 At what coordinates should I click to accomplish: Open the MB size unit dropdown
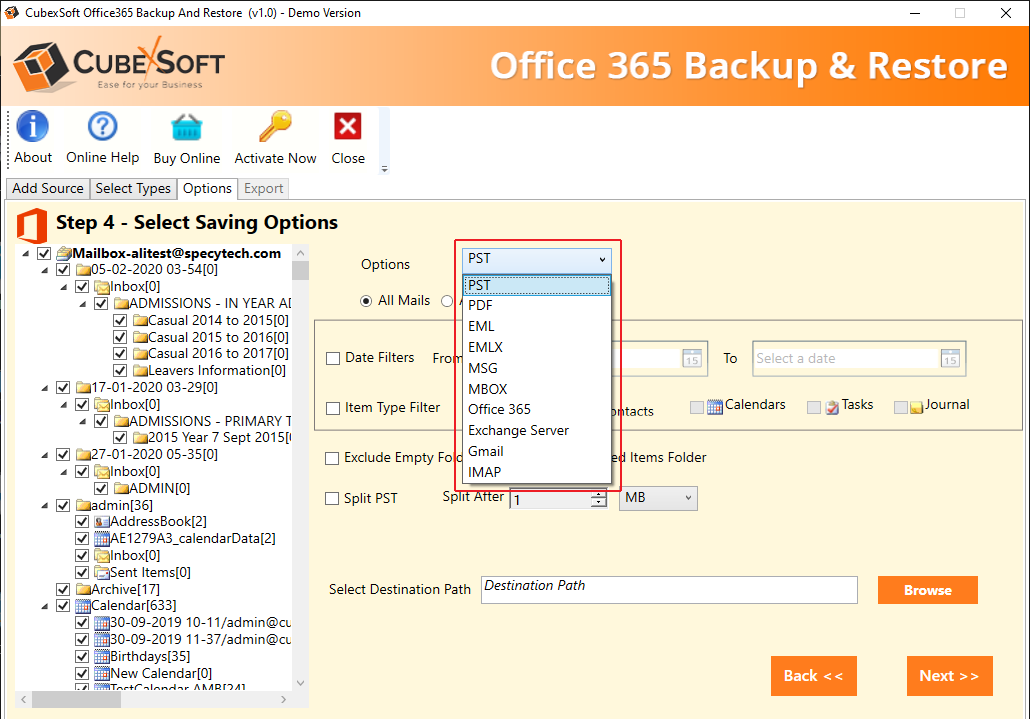[658, 498]
